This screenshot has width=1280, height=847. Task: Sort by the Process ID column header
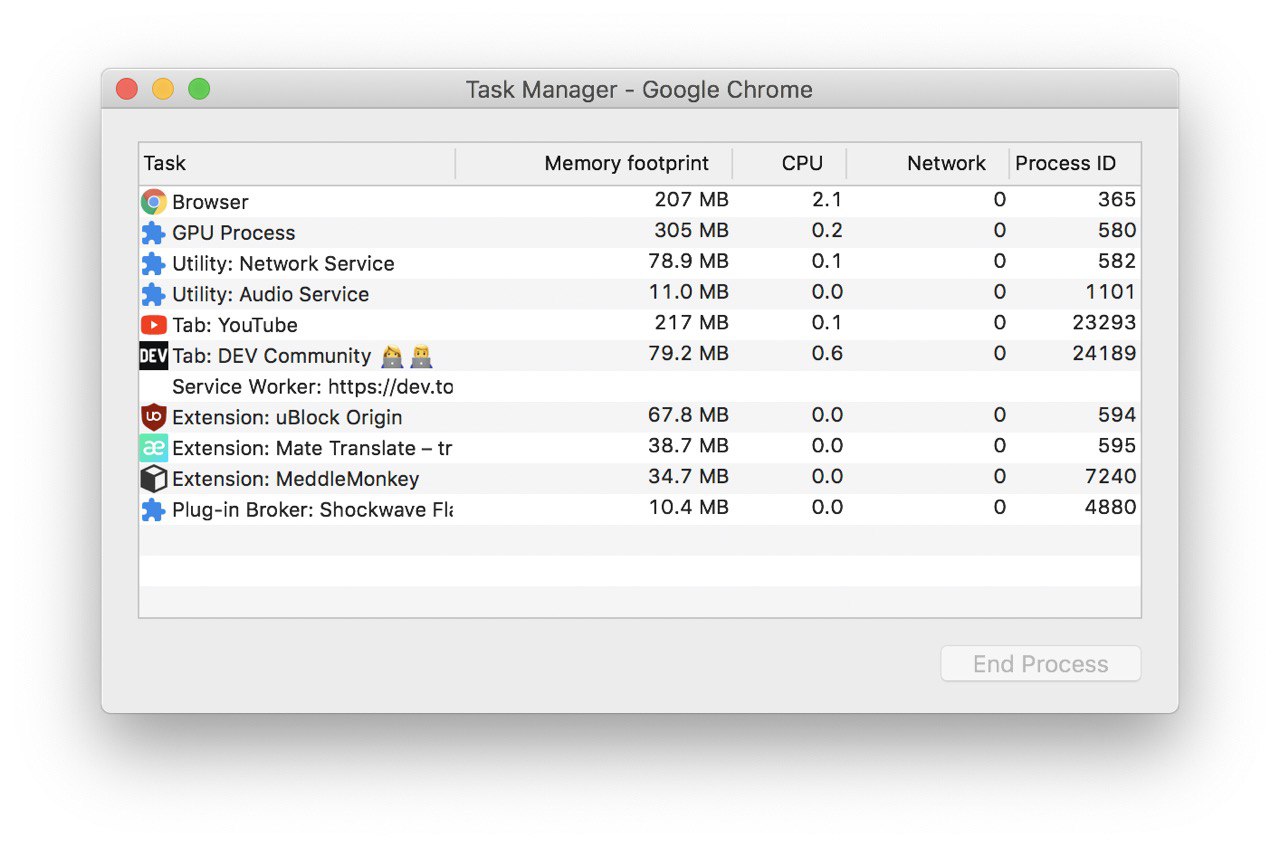1075,164
